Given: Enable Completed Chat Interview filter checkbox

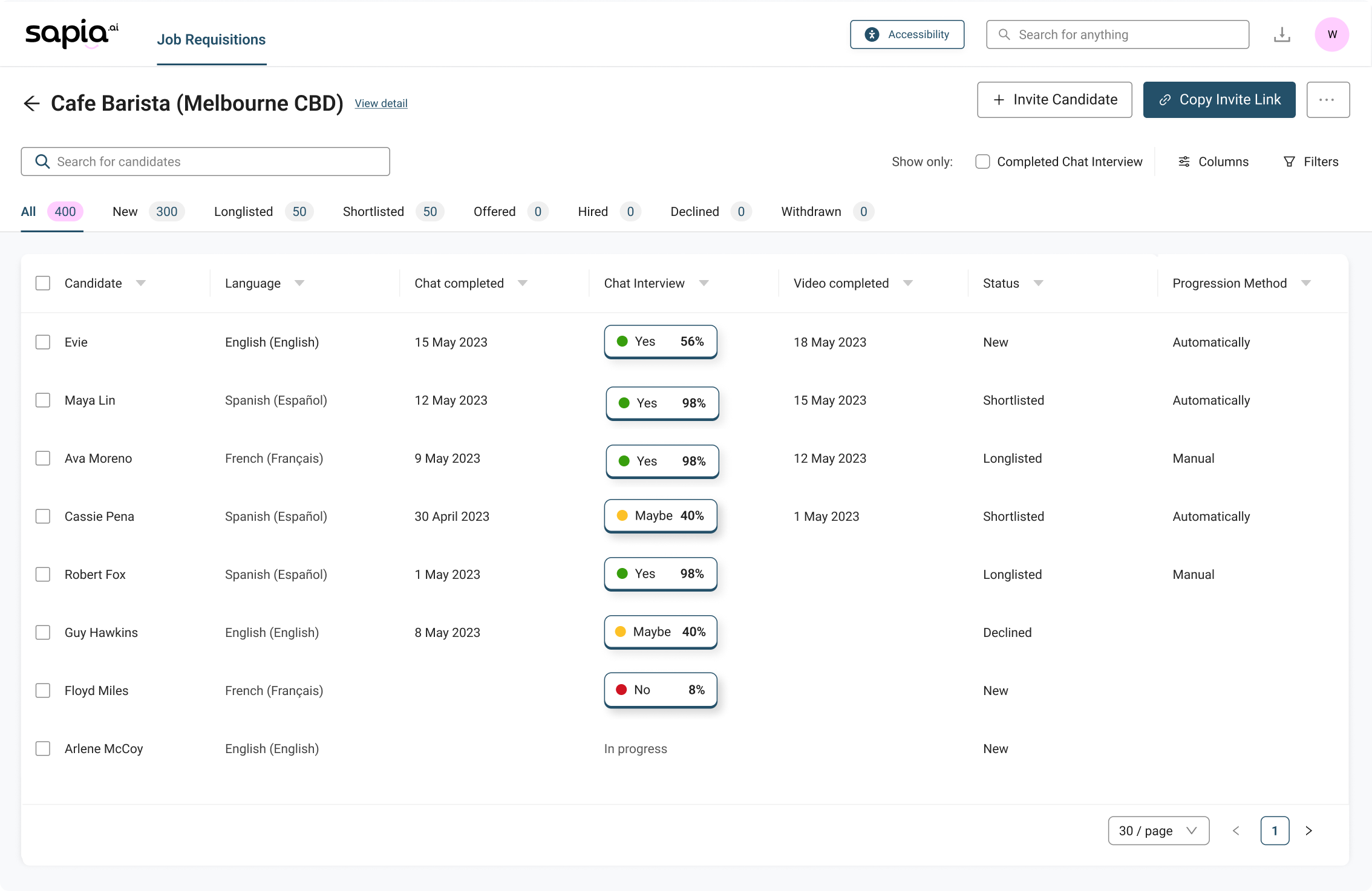Looking at the screenshot, I should [x=982, y=162].
